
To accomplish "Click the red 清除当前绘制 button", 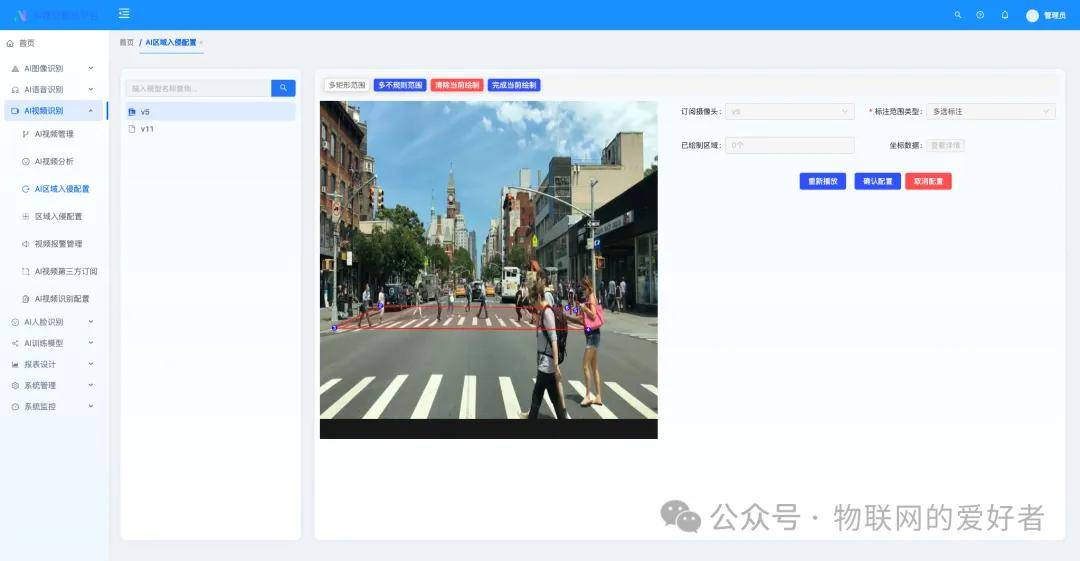I will coord(457,85).
